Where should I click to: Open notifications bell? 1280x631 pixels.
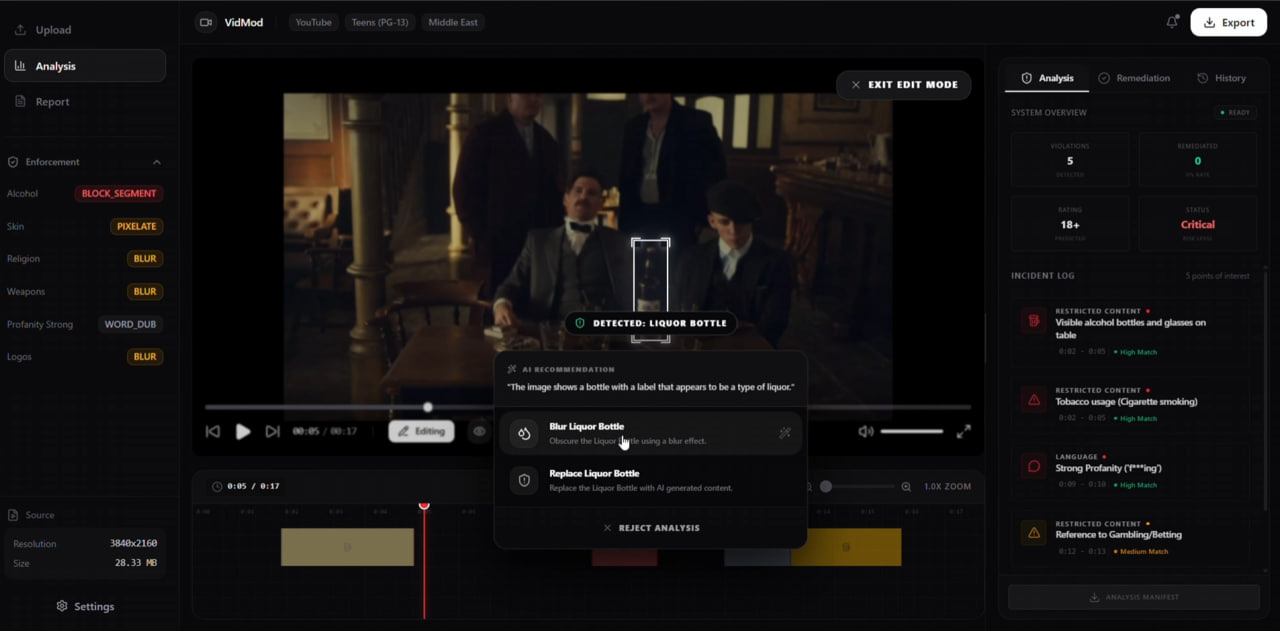coord(1172,22)
